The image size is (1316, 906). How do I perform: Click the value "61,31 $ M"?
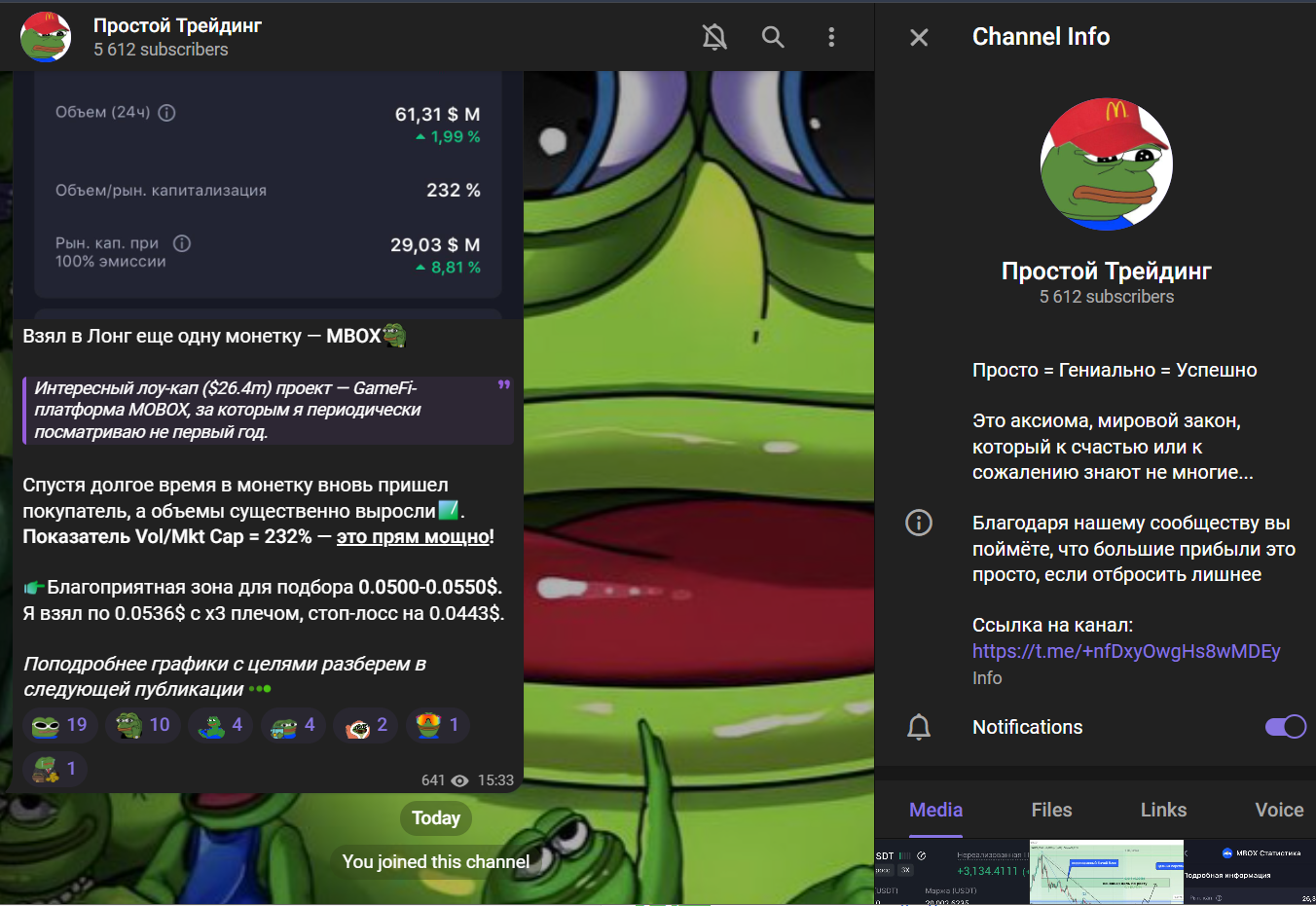pos(437,114)
